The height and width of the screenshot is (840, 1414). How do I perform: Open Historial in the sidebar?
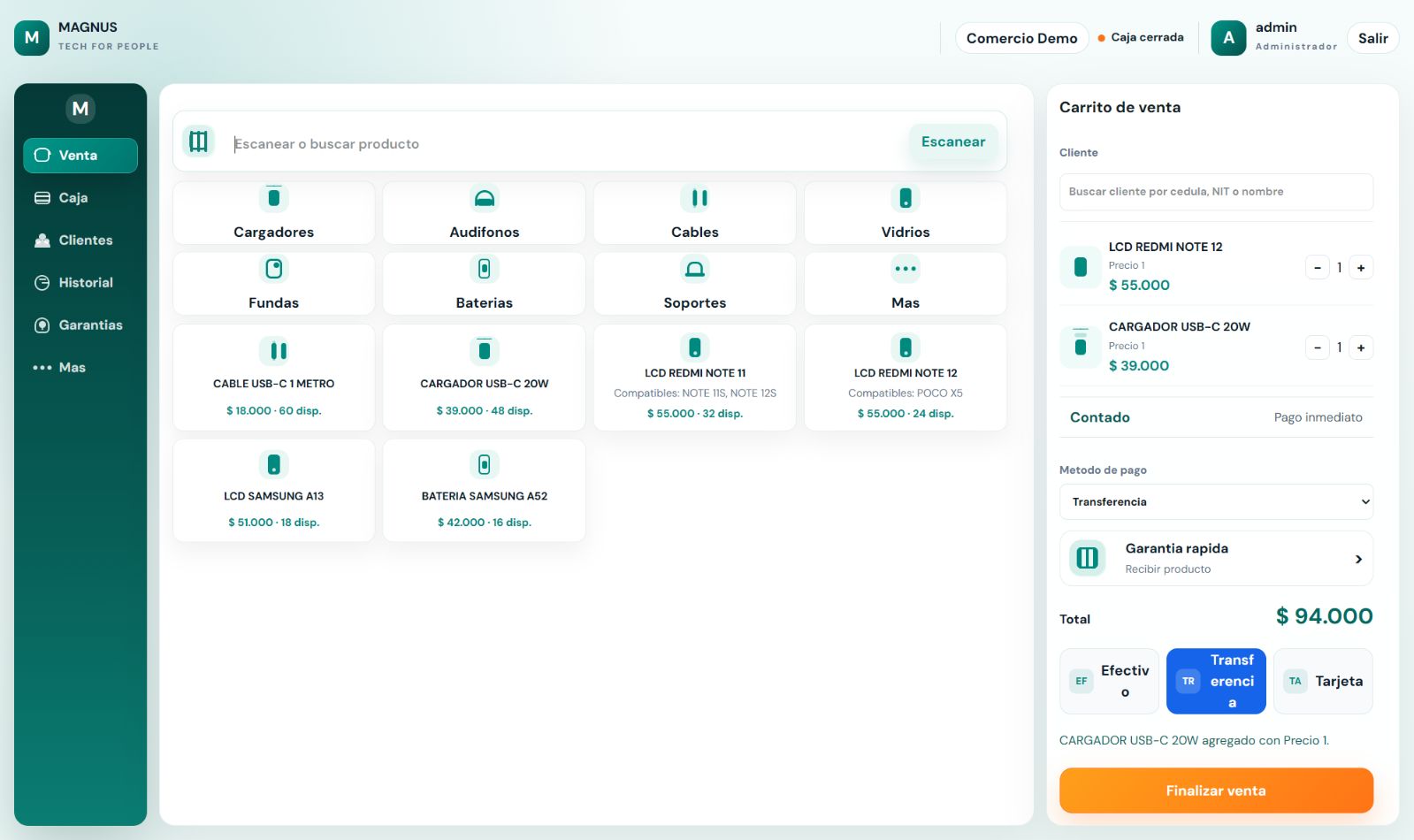80,283
